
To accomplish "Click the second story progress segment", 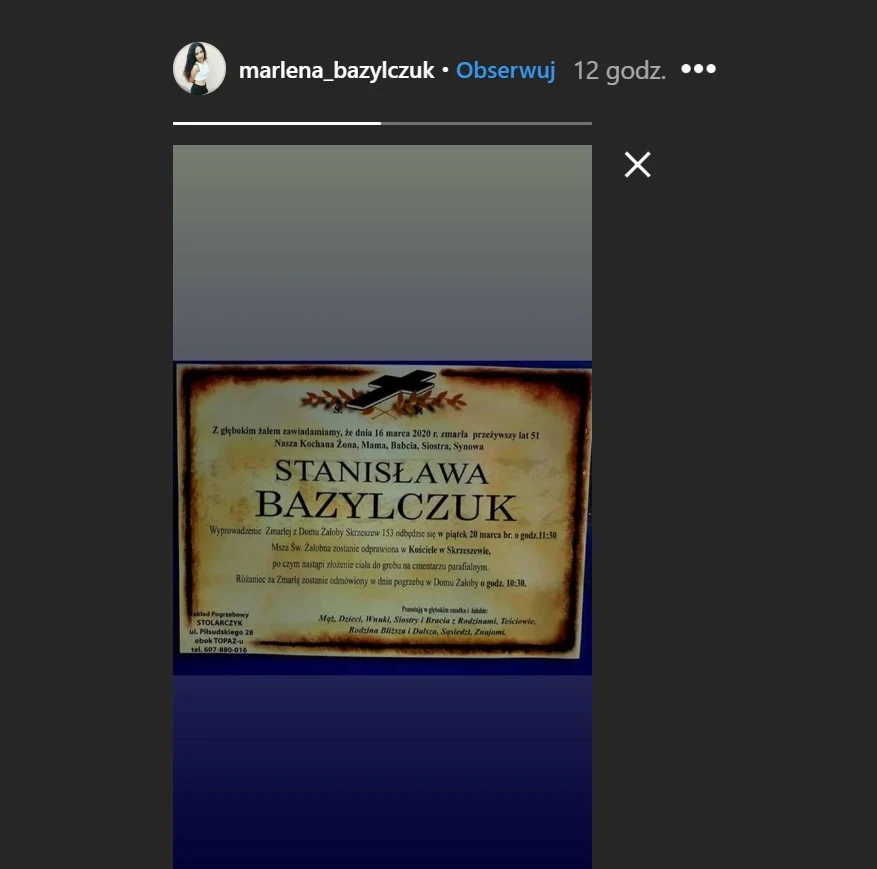I will click(485, 122).
